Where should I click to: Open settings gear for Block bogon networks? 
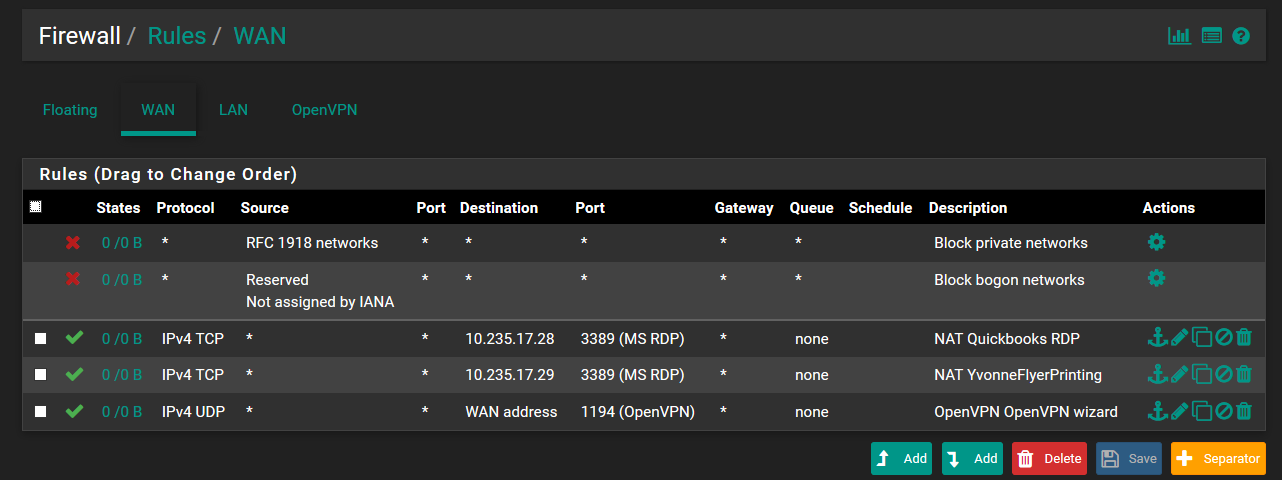pyautogui.click(x=1156, y=278)
